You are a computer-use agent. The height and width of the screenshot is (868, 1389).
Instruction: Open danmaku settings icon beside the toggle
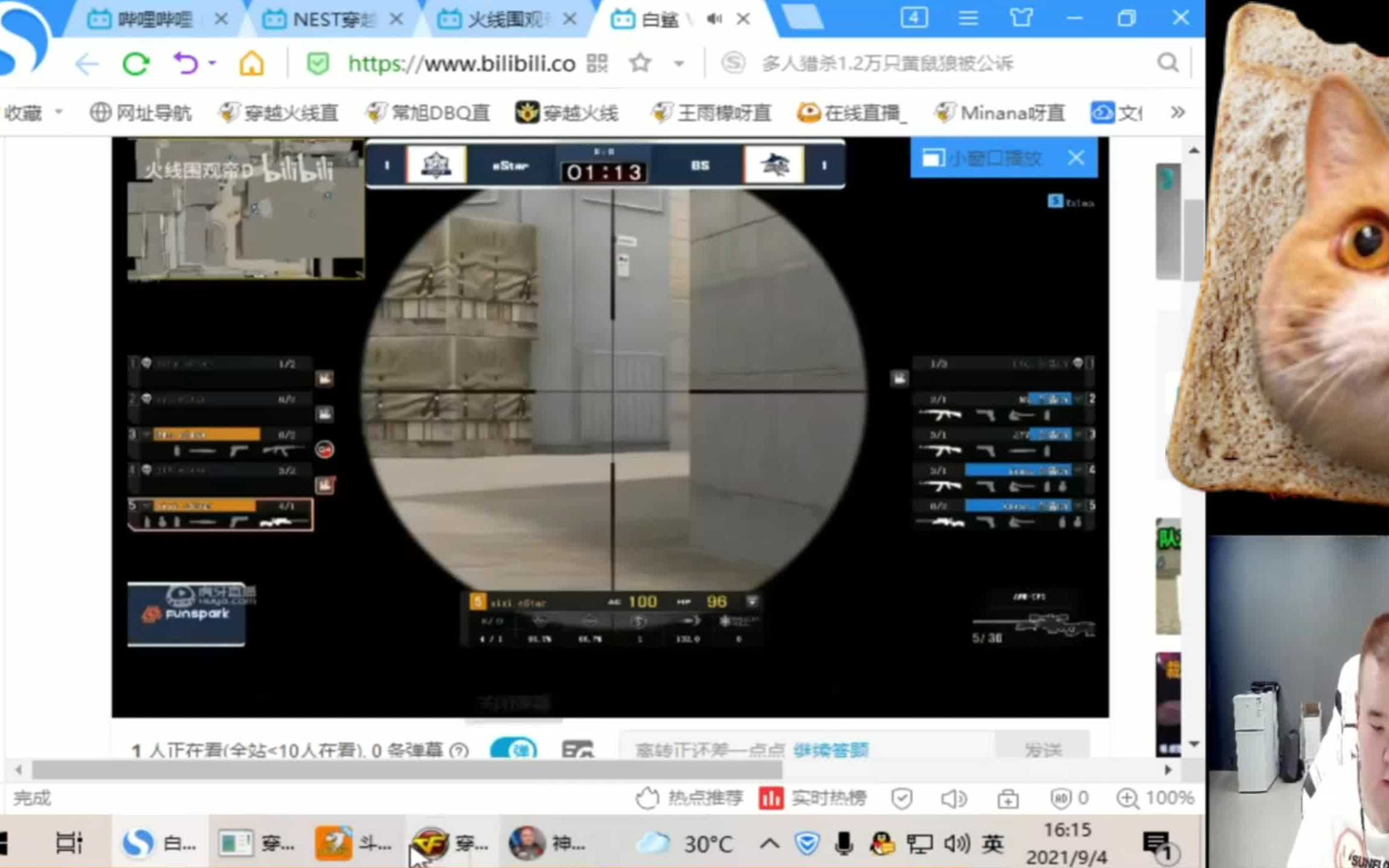[x=578, y=749]
